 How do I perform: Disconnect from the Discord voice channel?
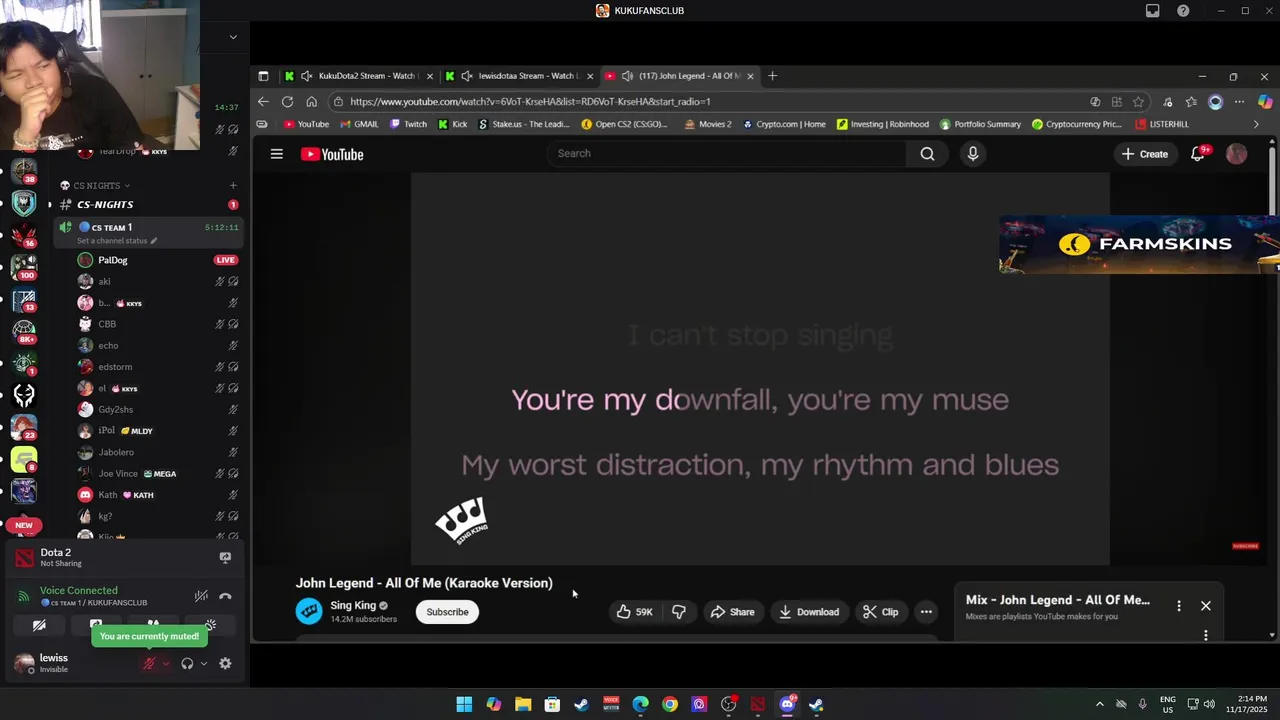225,596
